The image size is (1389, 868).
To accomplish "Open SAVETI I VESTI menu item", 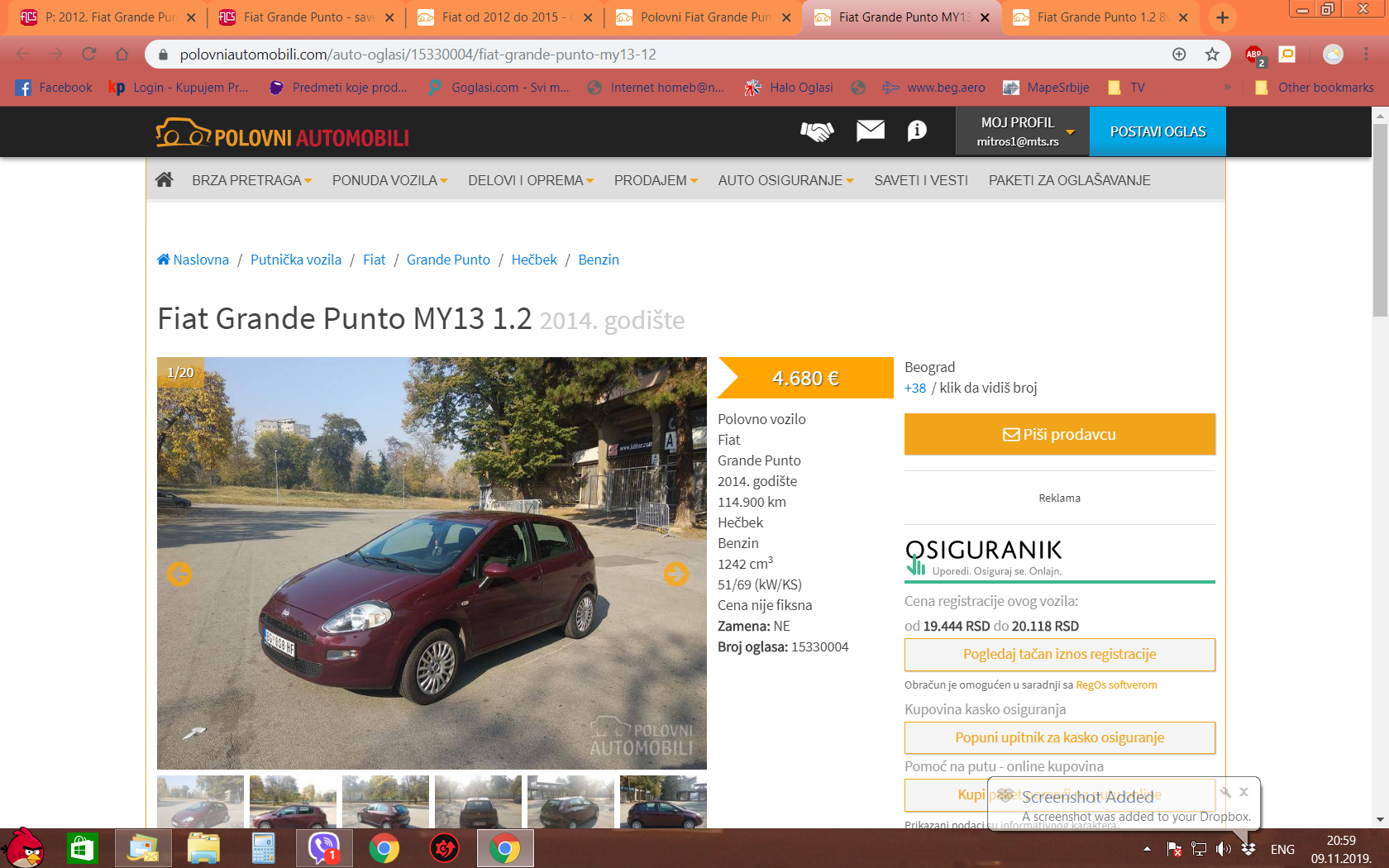I will (921, 180).
